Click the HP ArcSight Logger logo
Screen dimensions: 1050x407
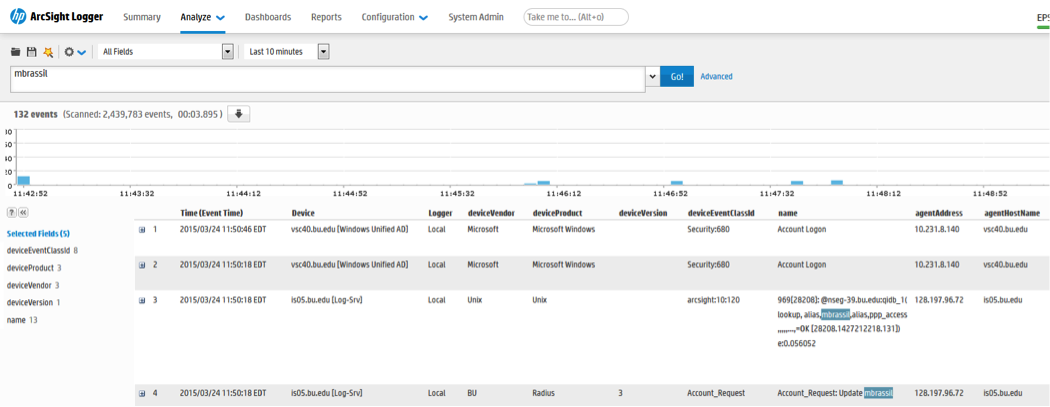click(x=57, y=17)
